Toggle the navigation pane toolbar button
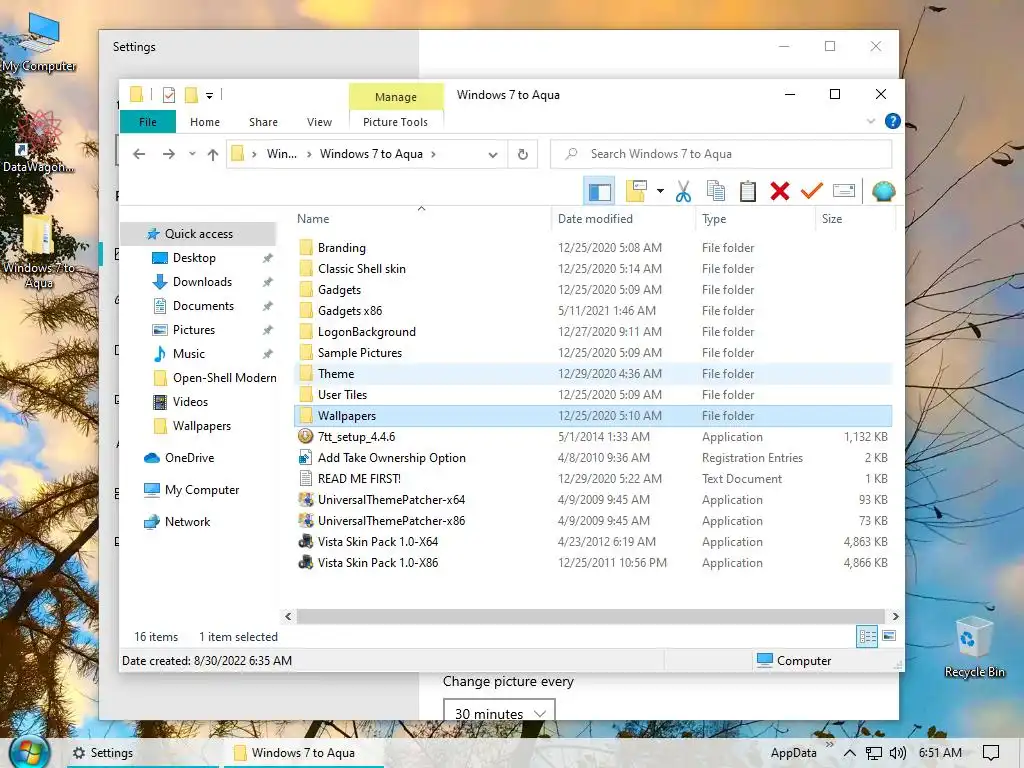 pos(599,191)
